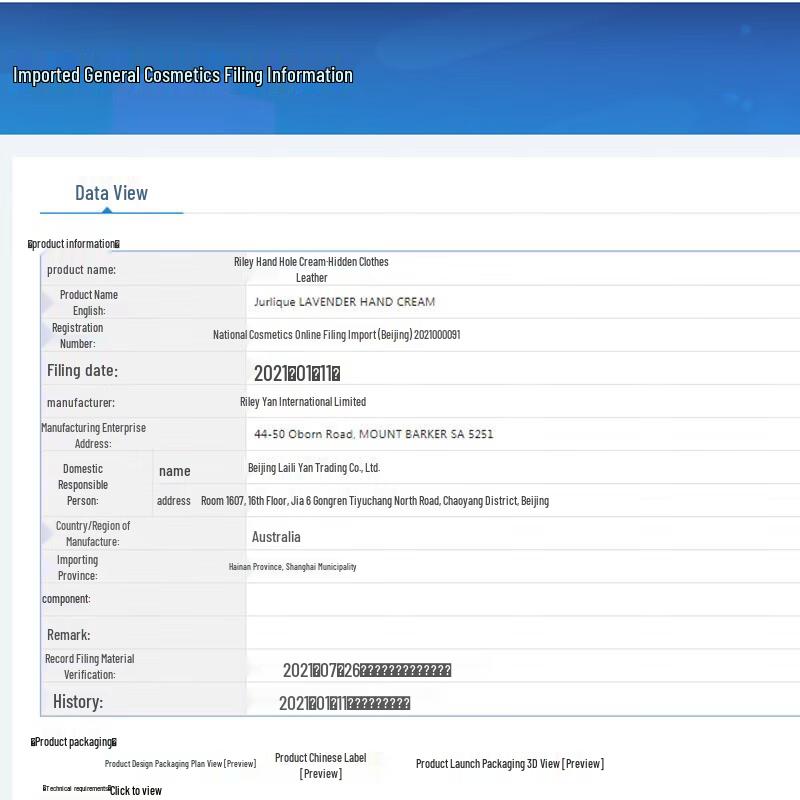Click Beijing Laili Yan Trading Co., Ltd. name
800x800 pixels.
pos(314,468)
